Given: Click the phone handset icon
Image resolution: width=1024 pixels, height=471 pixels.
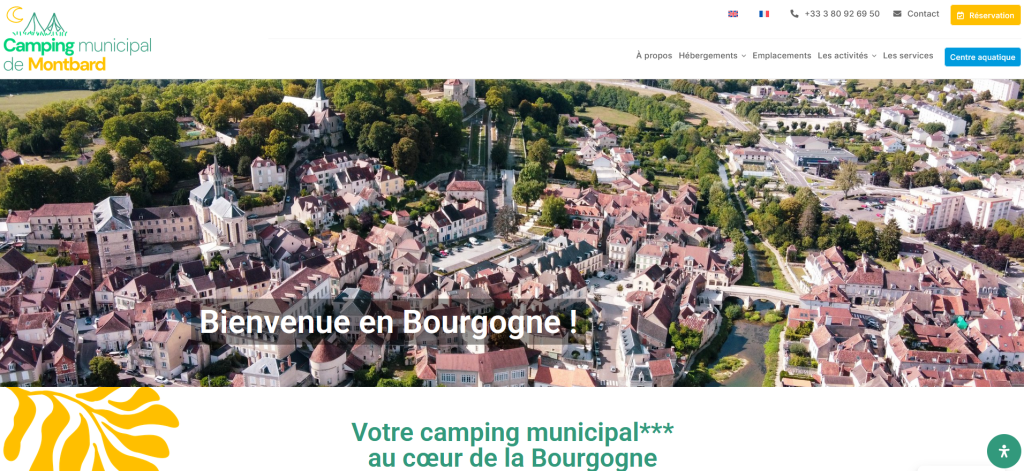Looking at the screenshot, I should [x=794, y=14].
